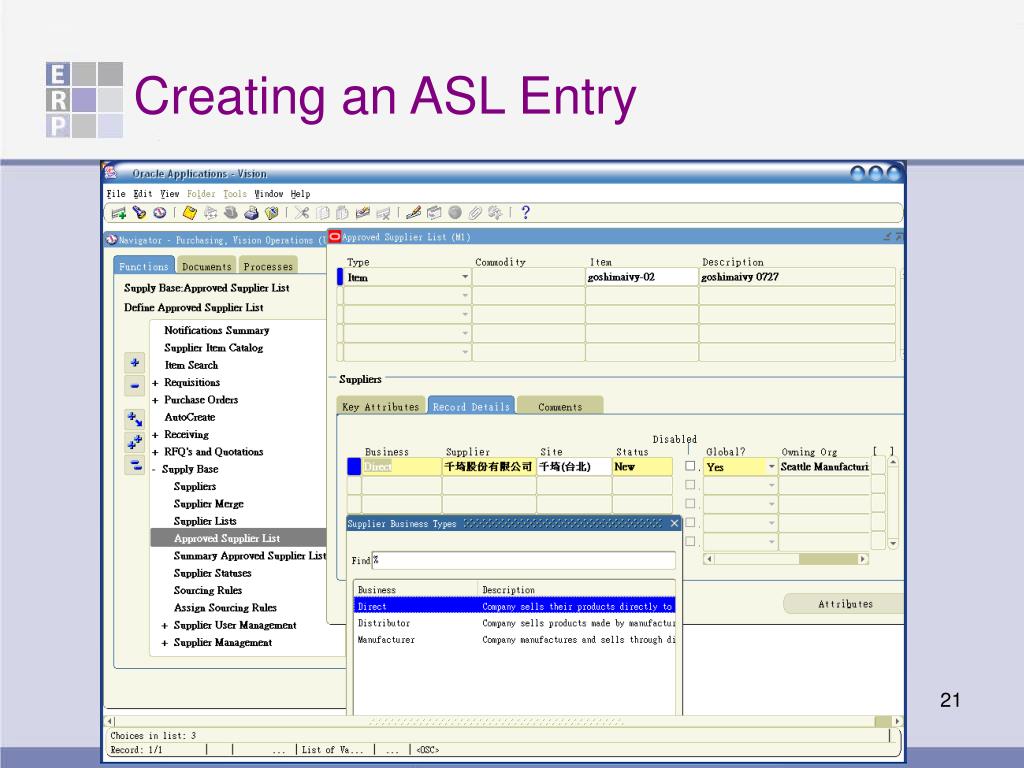1024x768 pixels.
Task: Click the Next Step toolbar icon
Action: [210, 213]
